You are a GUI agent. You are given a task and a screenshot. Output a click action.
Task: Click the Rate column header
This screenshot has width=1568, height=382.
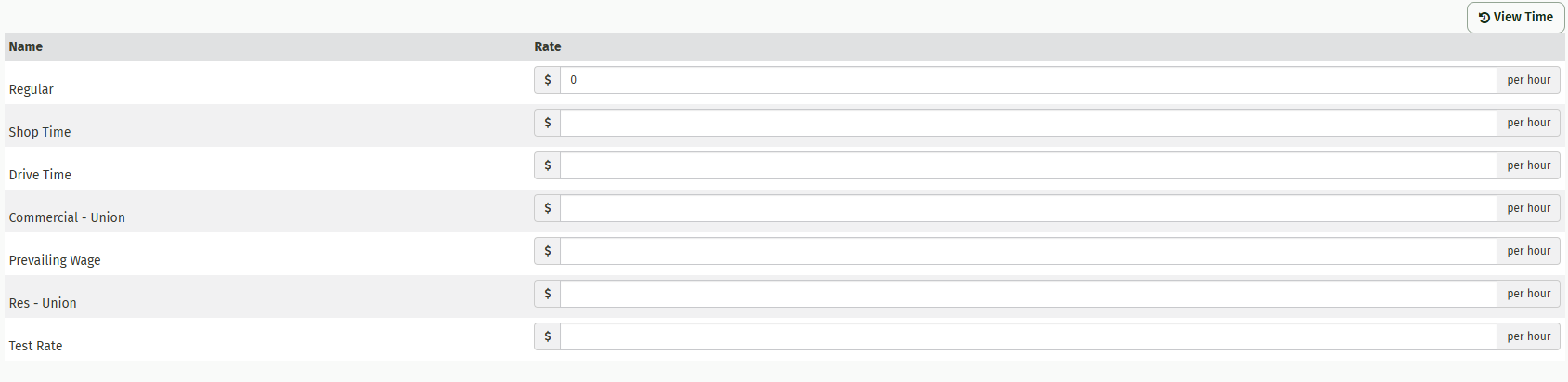548,47
